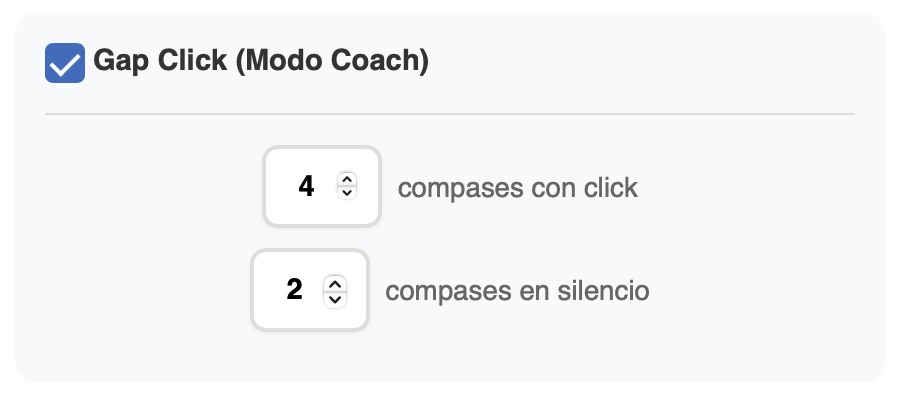
Task: Click the up arrow for compases con click
Action: pos(347,180)
